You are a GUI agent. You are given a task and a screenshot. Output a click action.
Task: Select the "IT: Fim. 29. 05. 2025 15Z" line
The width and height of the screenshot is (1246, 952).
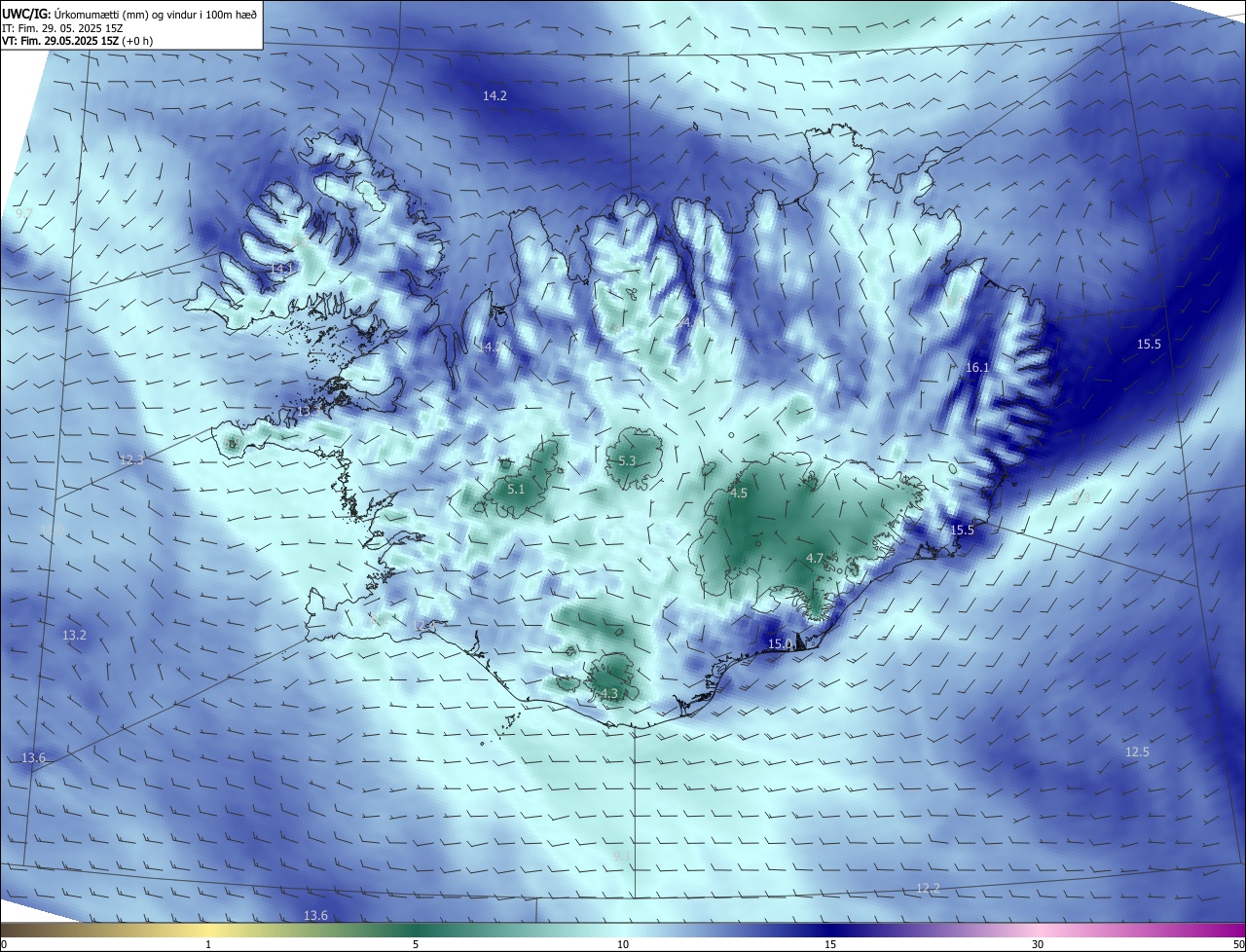[x=62, y=27]
